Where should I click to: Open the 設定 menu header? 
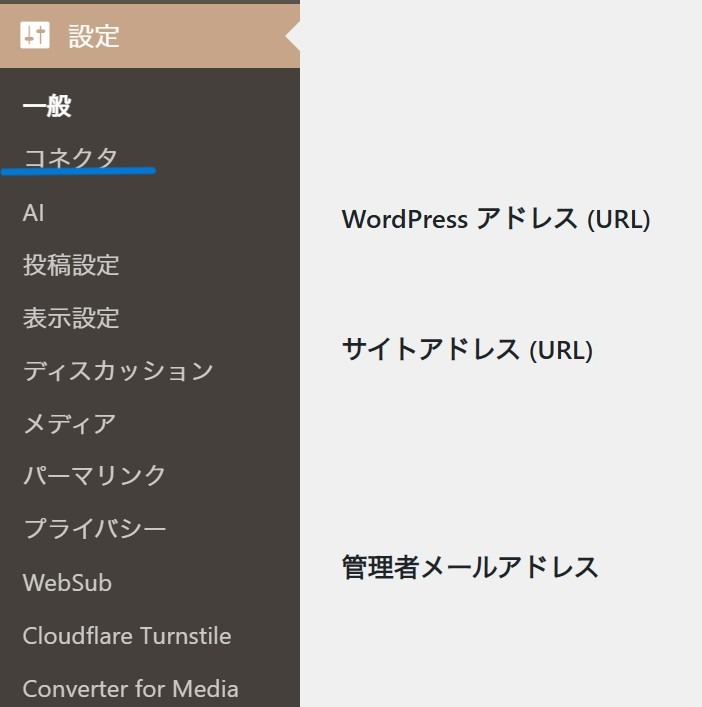[150, 36]
